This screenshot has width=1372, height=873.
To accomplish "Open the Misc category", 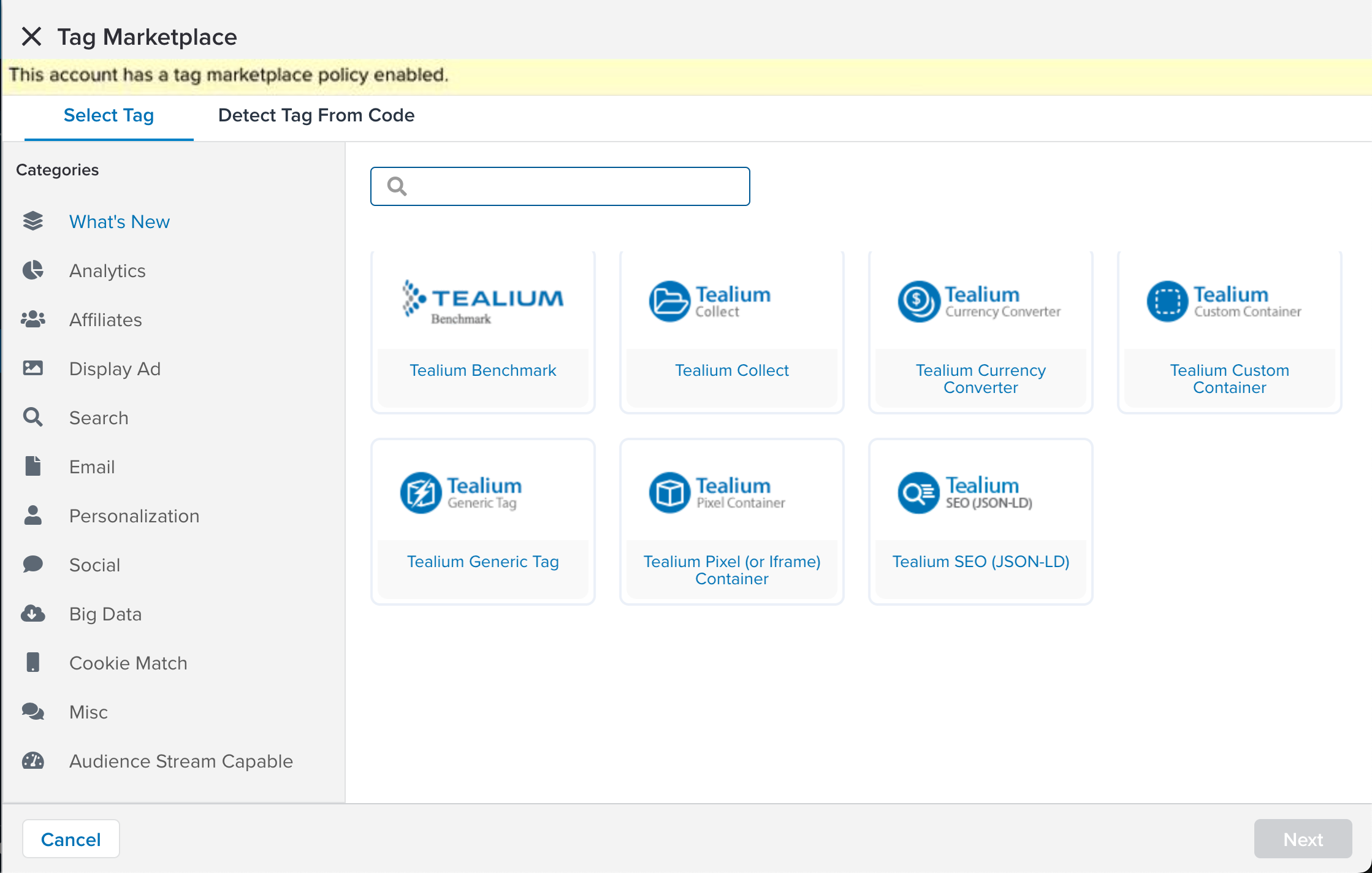I will (x=88, y=712).
